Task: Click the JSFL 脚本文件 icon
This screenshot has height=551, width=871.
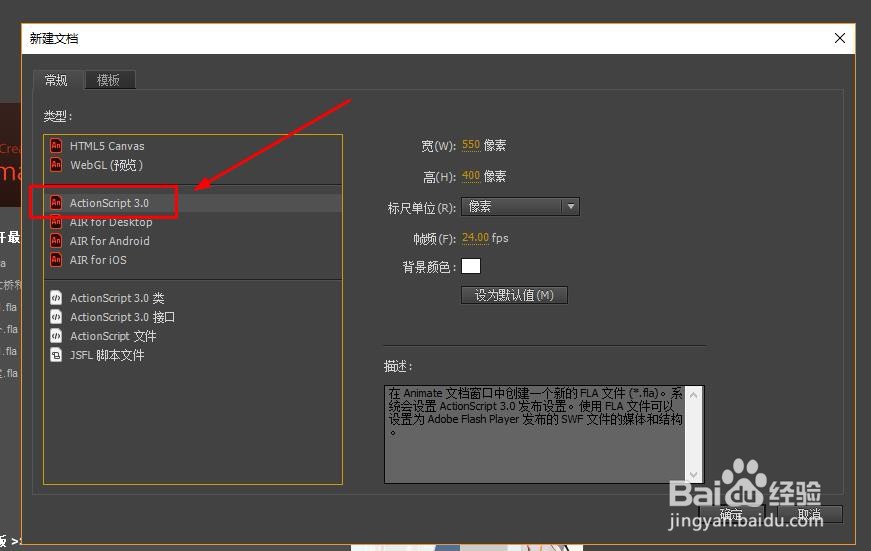Action: point(56,355)
